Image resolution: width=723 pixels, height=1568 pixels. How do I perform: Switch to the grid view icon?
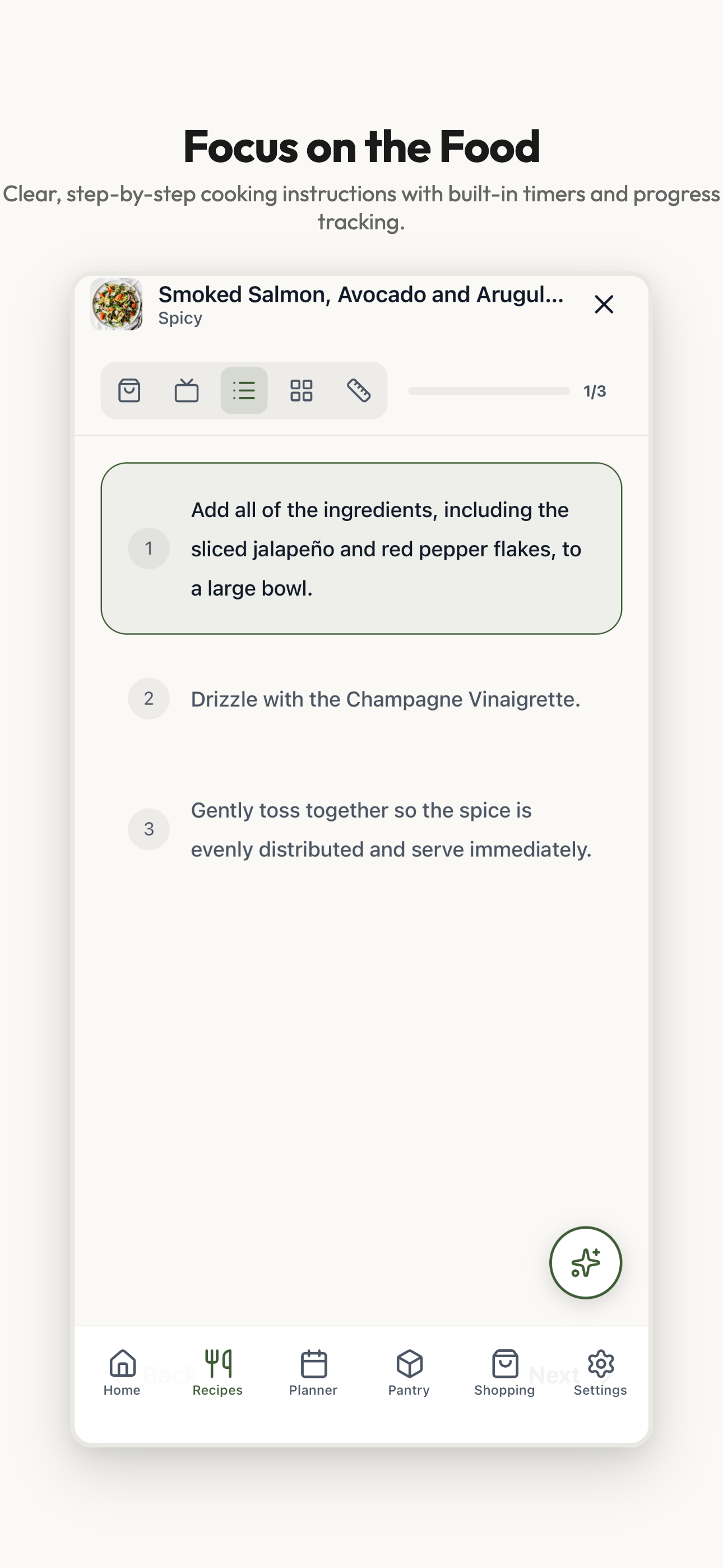(302, 390)
